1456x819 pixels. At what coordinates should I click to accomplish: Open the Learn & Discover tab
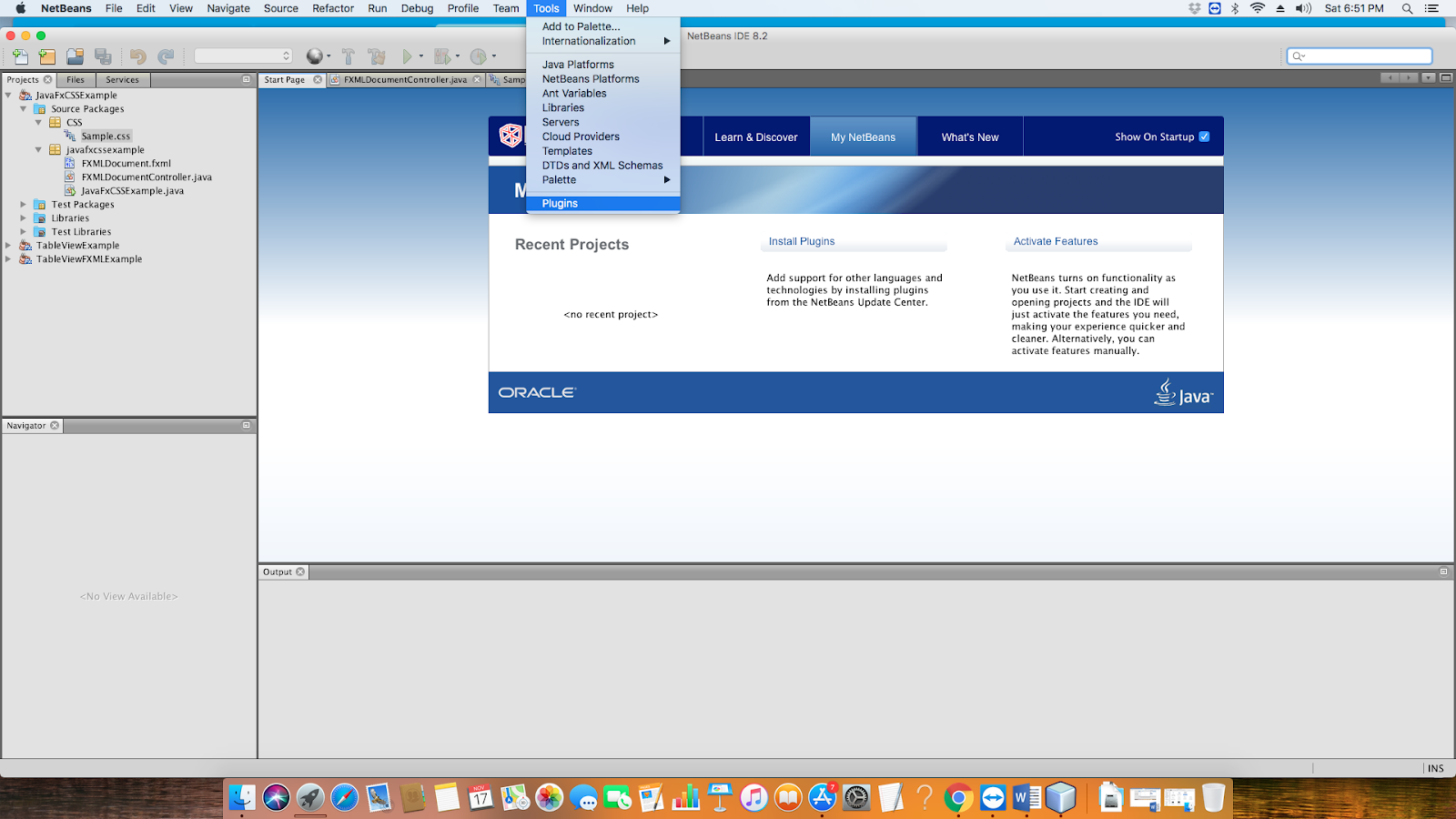coord(756,136)
